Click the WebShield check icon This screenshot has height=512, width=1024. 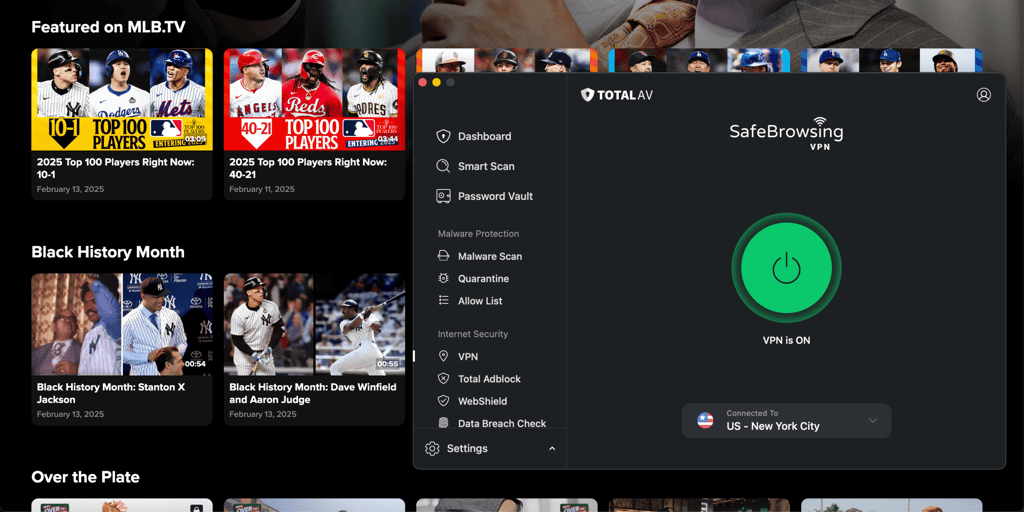[443, 401]
